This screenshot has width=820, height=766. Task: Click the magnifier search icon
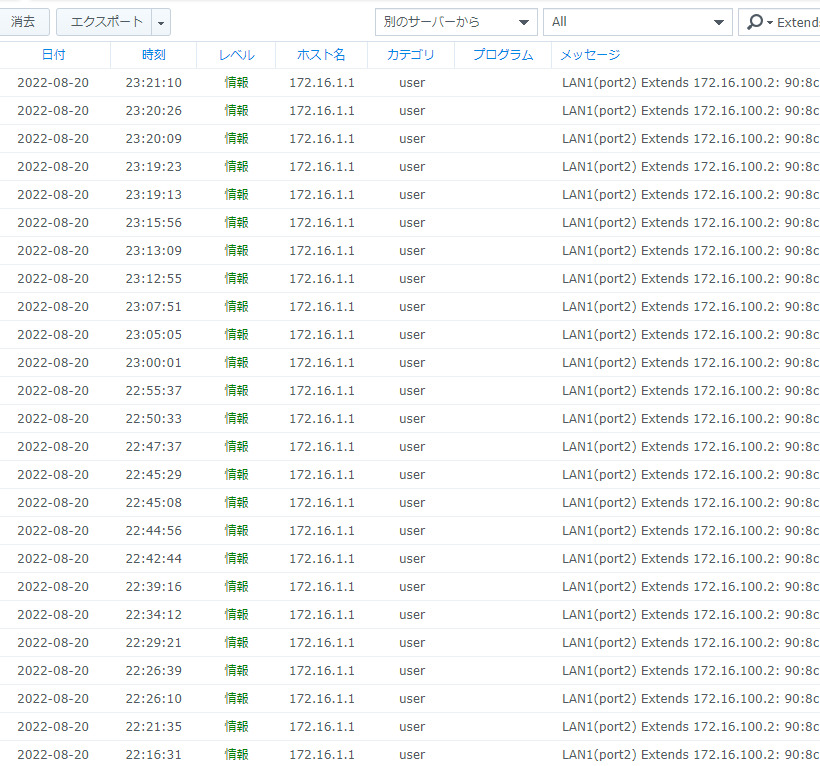757,22
